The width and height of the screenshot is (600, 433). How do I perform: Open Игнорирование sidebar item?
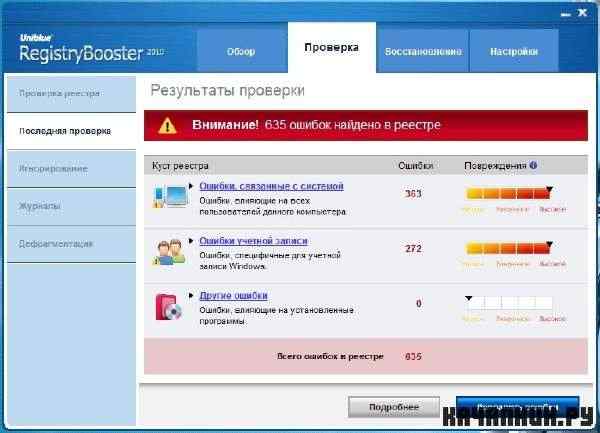coord(72,169)
